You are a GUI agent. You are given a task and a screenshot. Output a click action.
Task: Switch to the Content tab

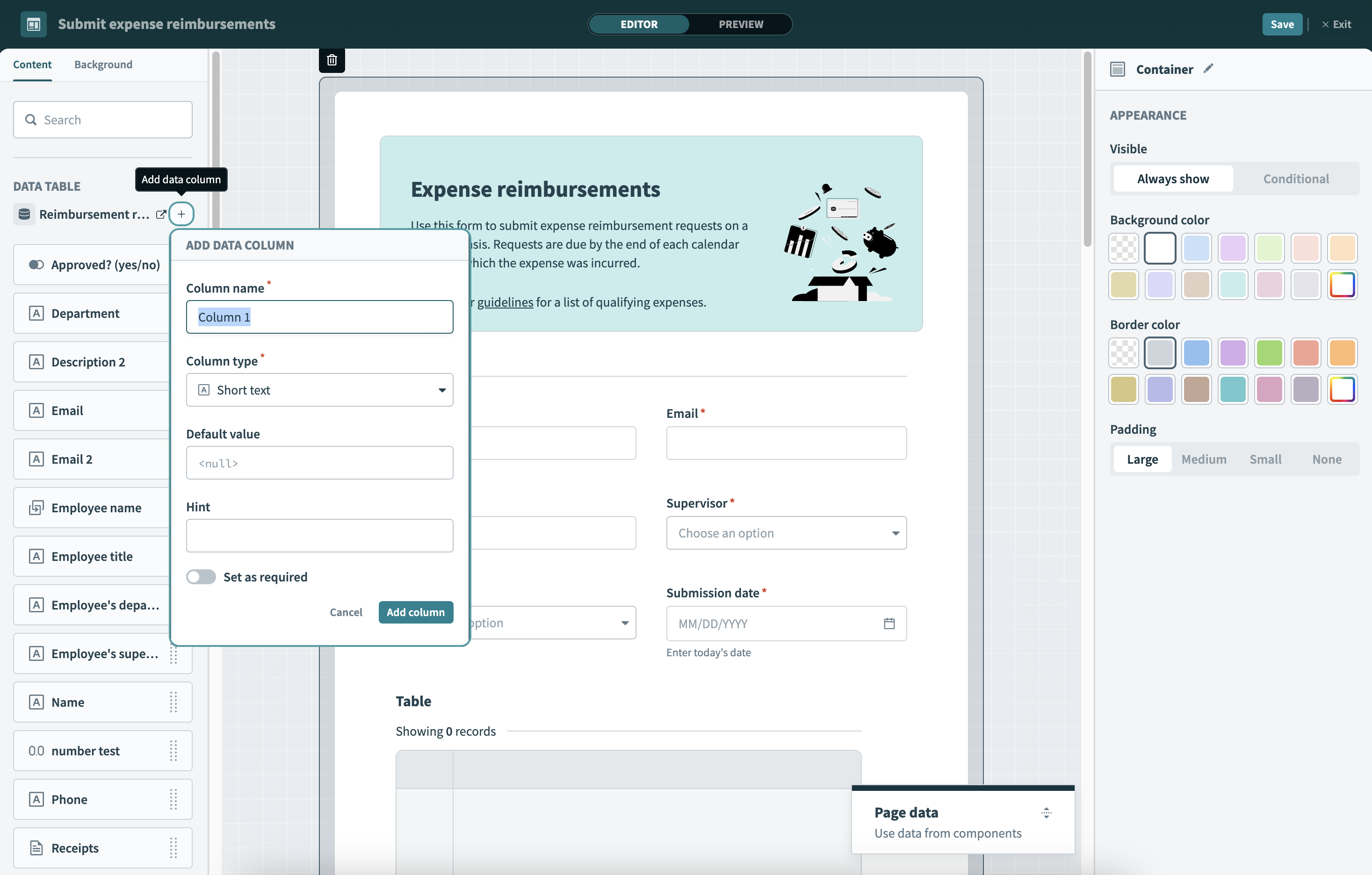click(32, 63)
